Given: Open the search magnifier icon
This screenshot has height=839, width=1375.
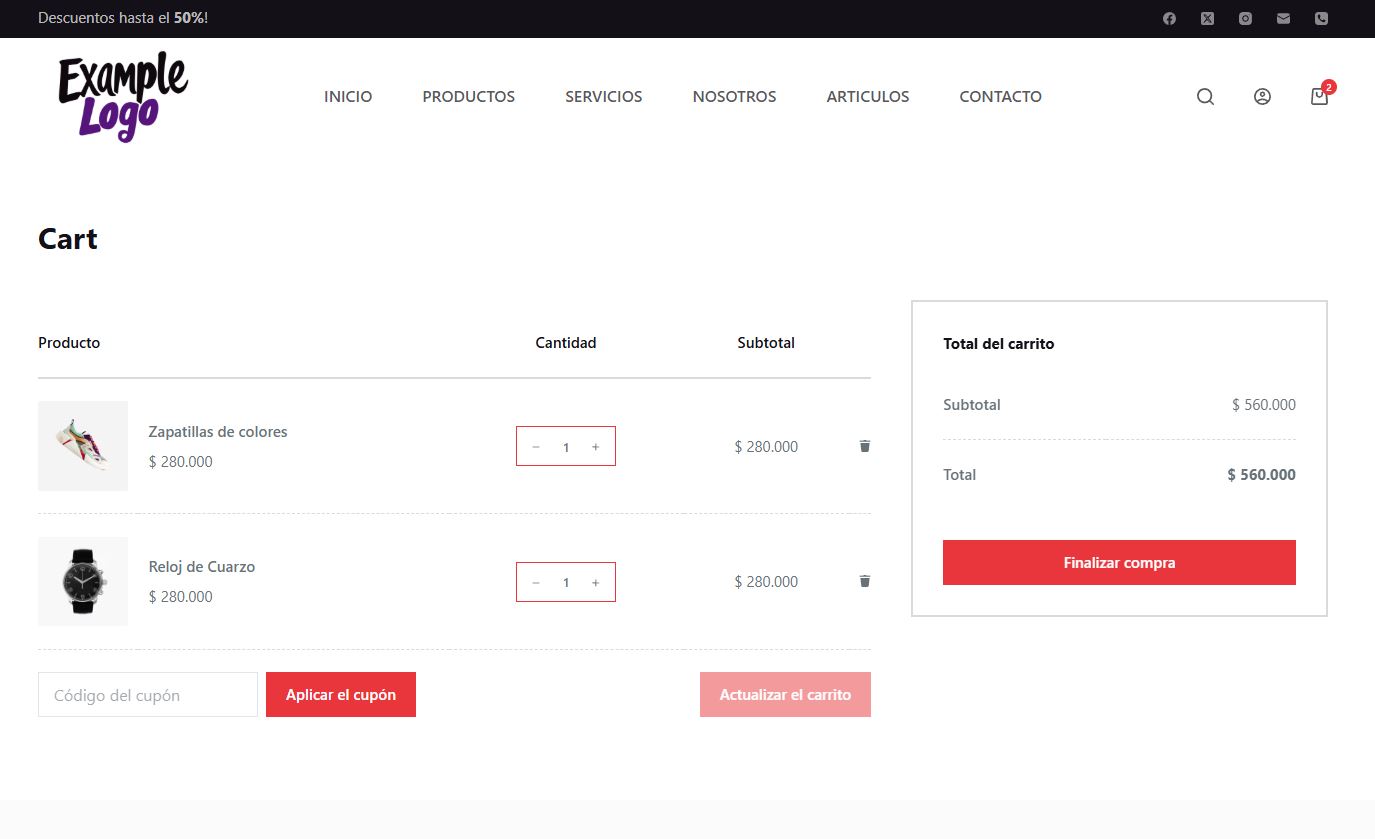Looking at the screenshot, I should (x=1205, y=97).
